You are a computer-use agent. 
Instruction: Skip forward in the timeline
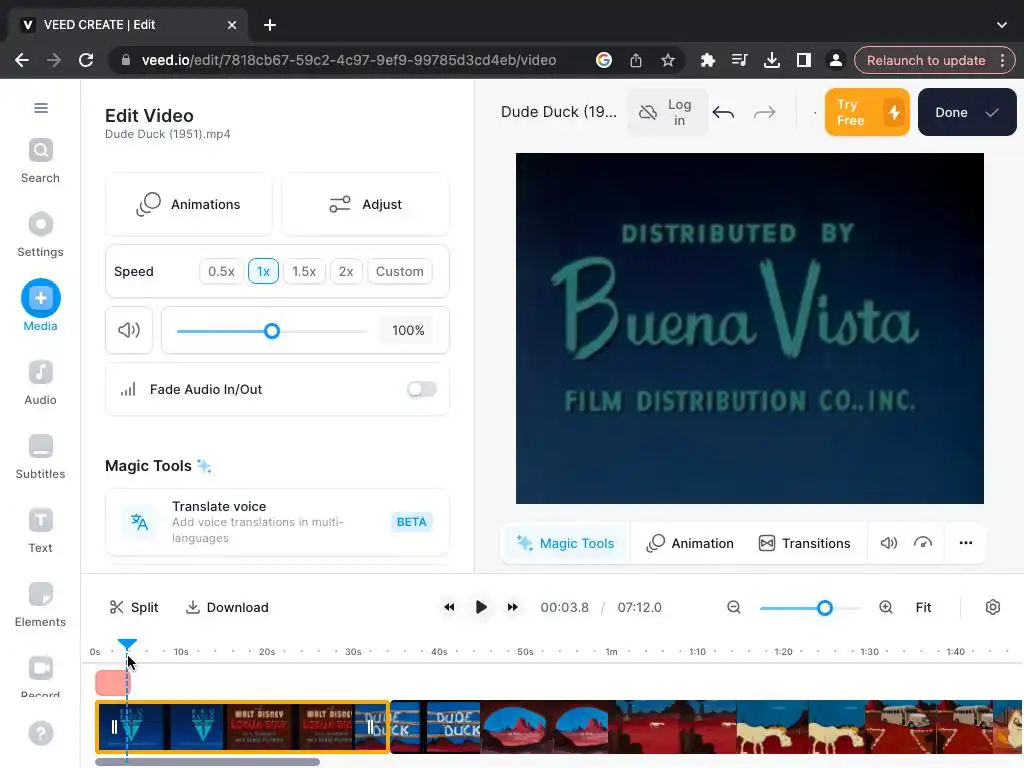tap(513, 607)
